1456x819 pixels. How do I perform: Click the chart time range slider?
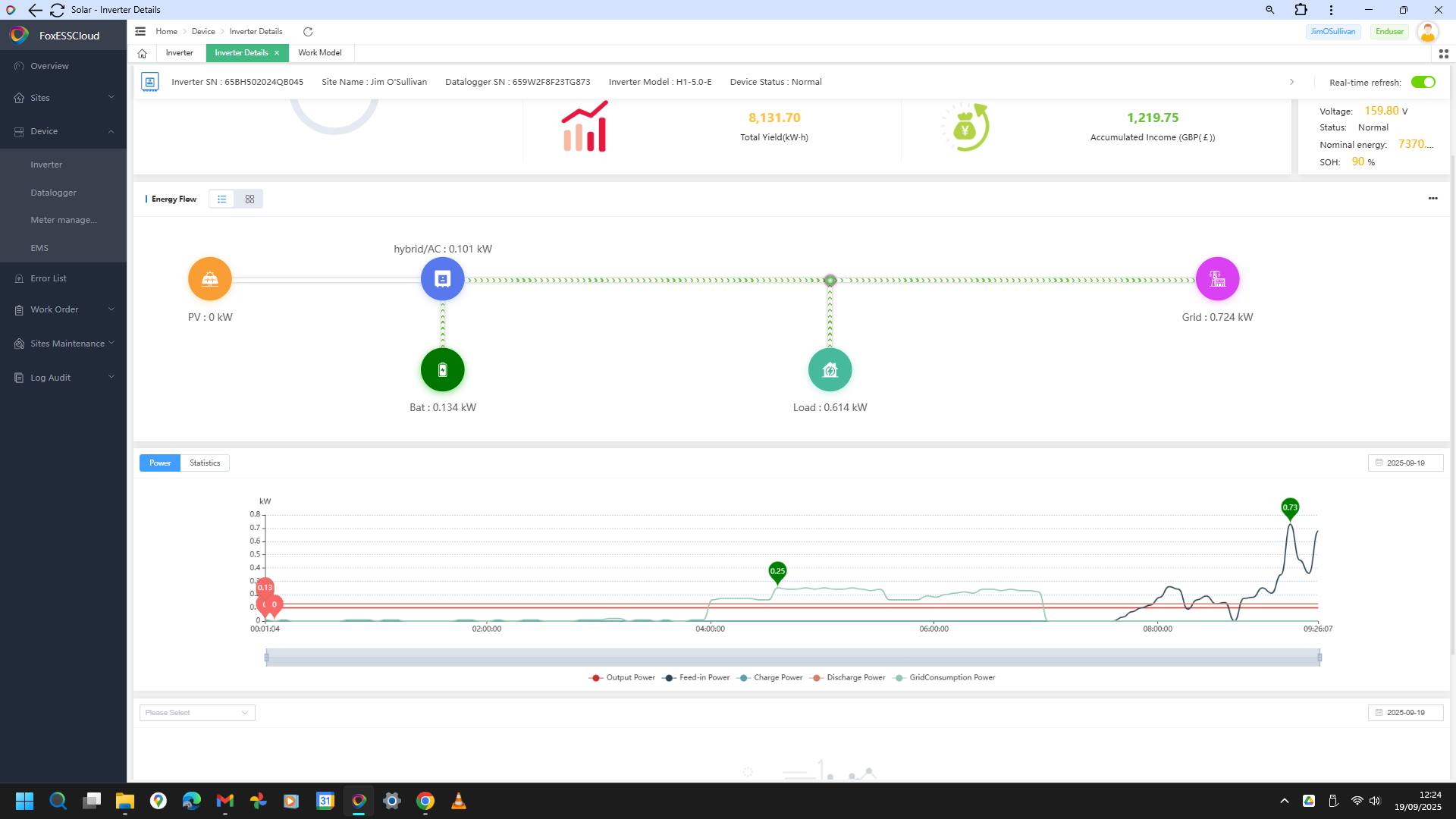coord(792,658)
